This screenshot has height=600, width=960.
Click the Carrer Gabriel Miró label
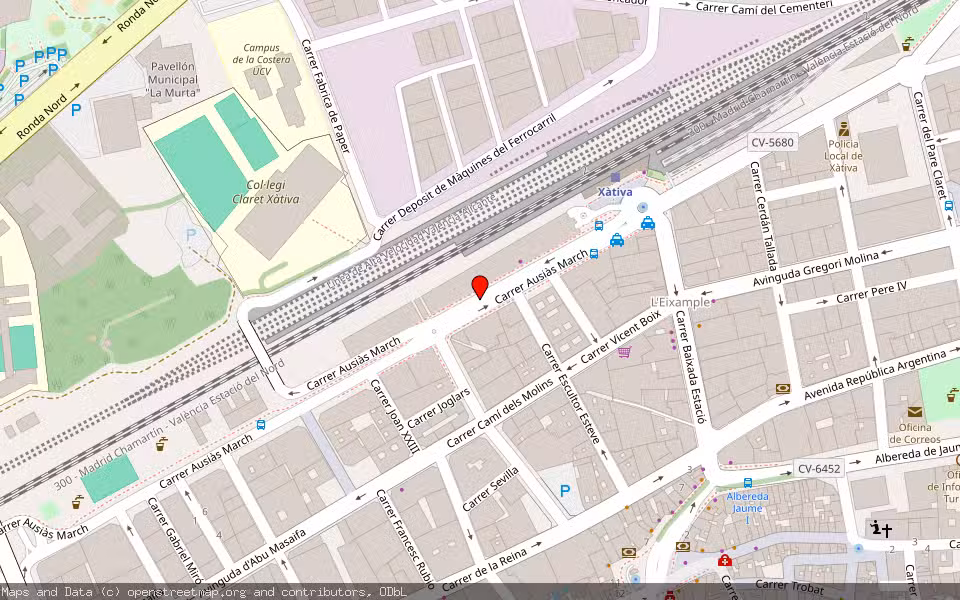pyautogui.click(x=175, y=542)
